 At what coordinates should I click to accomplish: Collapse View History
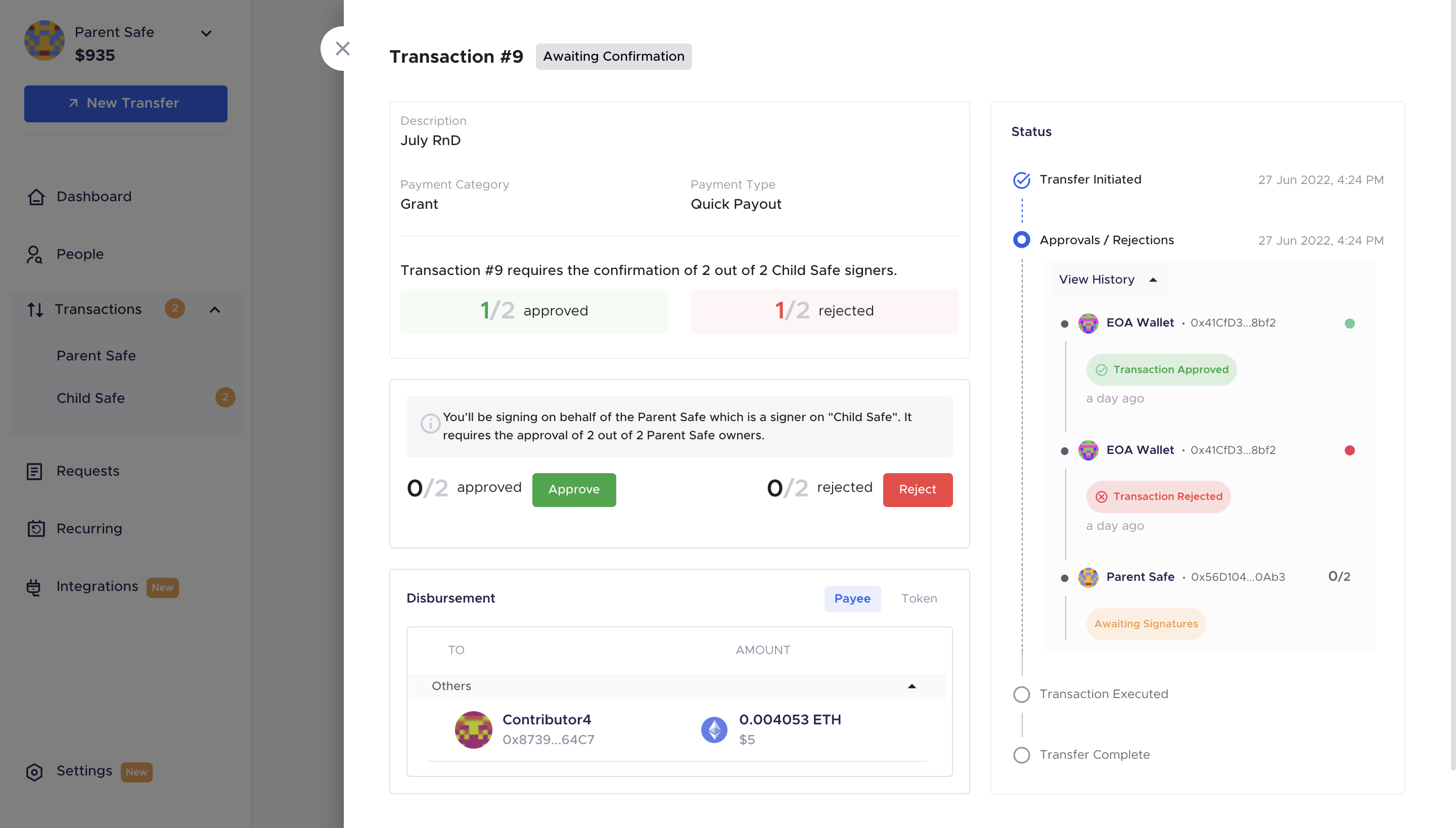point(1108,280)
